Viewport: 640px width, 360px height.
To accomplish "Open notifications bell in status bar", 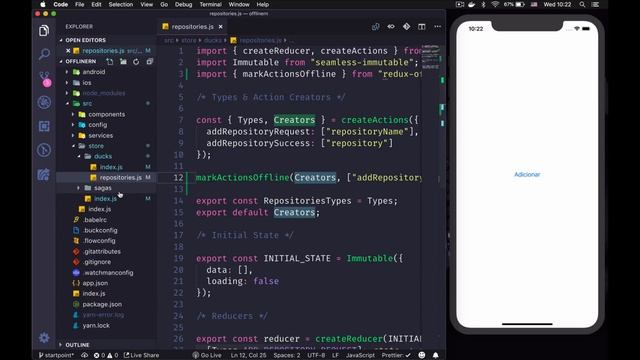I will pyautogui.click(x=436, y=355).
